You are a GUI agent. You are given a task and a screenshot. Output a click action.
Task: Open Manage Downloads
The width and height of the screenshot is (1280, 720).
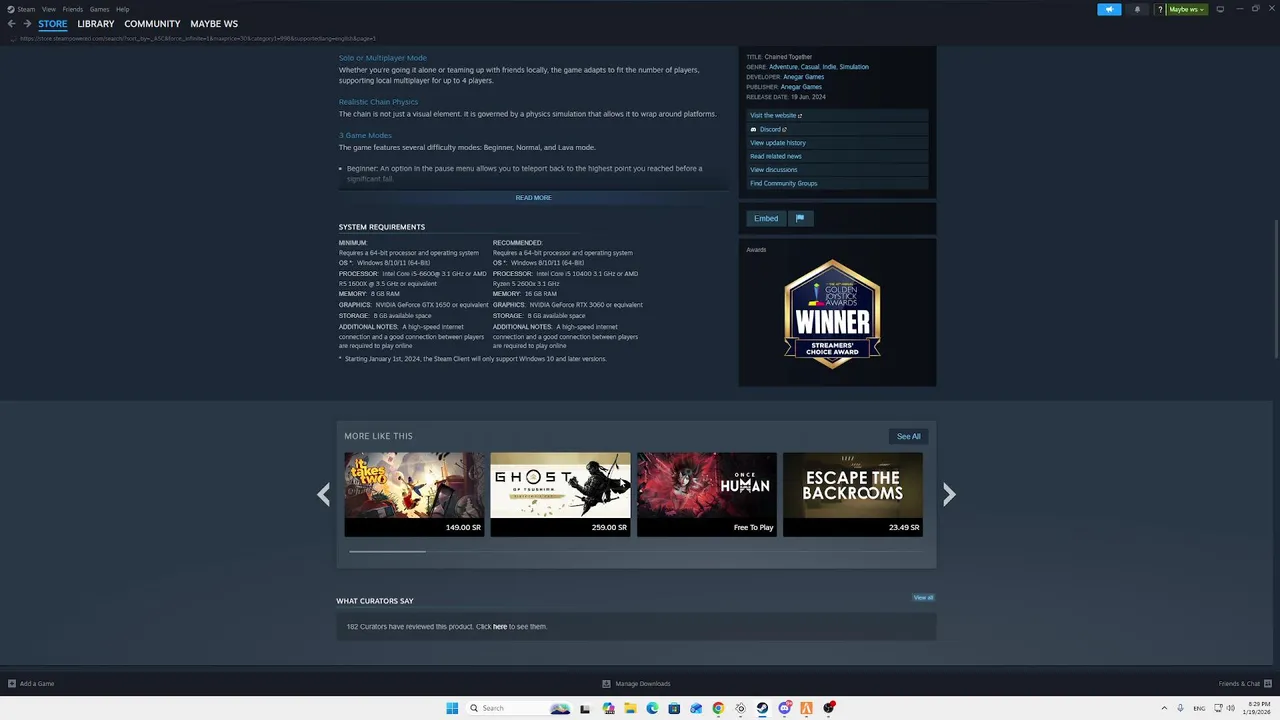coord(636,684)
